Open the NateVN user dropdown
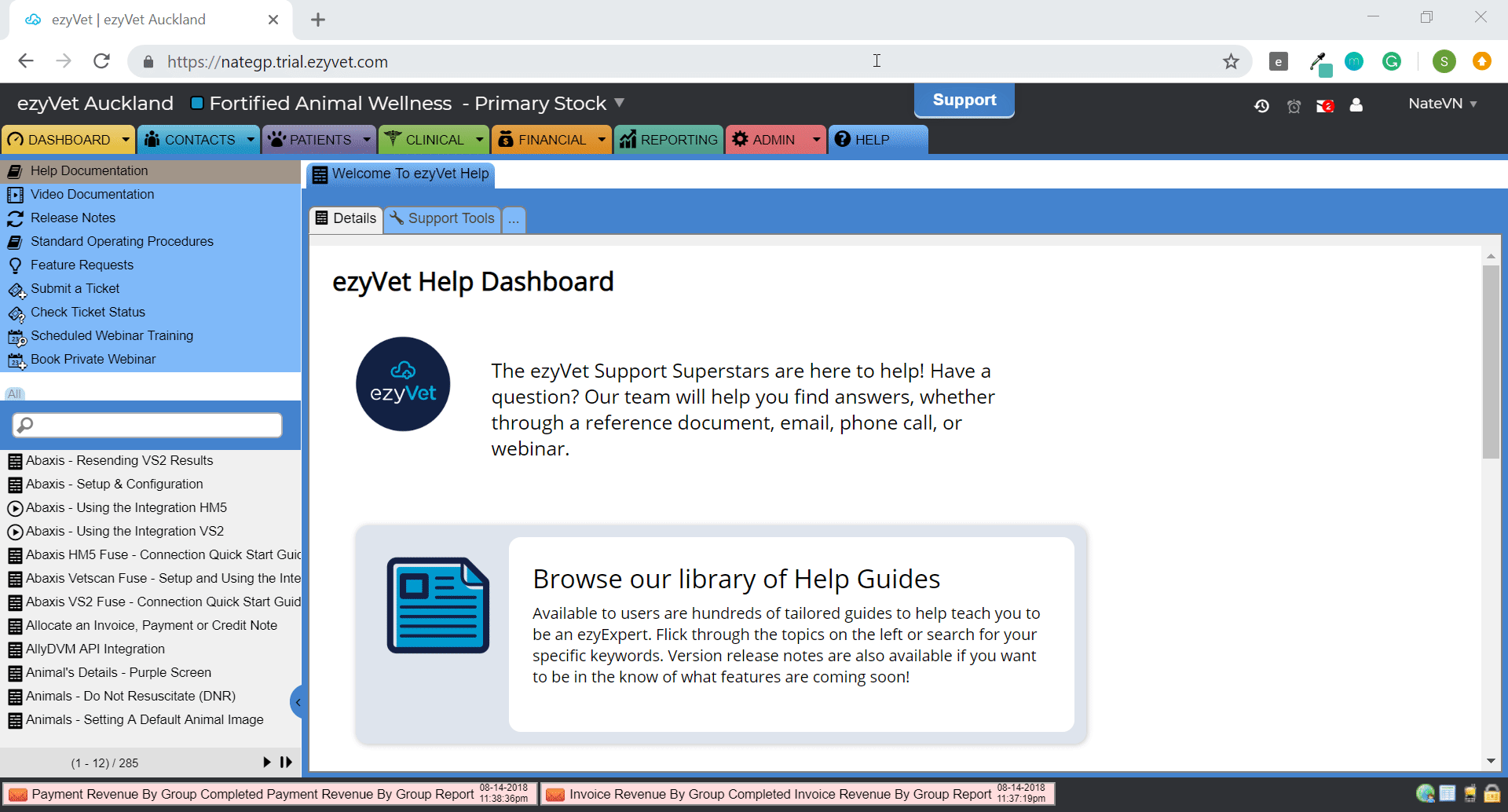Viewport: 1508px width, 812px height. pos(1443,104)
